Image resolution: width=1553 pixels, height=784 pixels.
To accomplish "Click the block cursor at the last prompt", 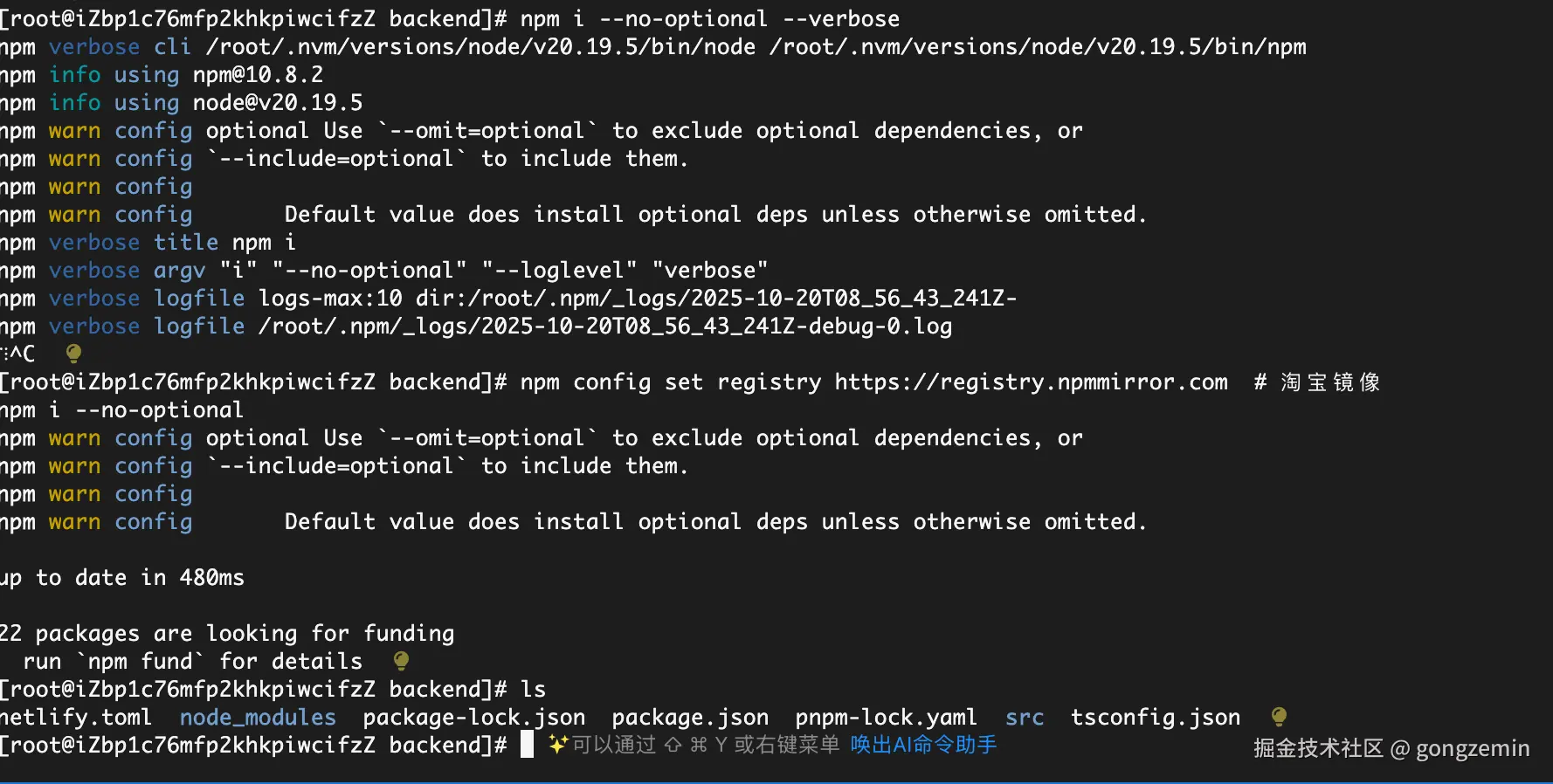I will click(x=527, y=745).
